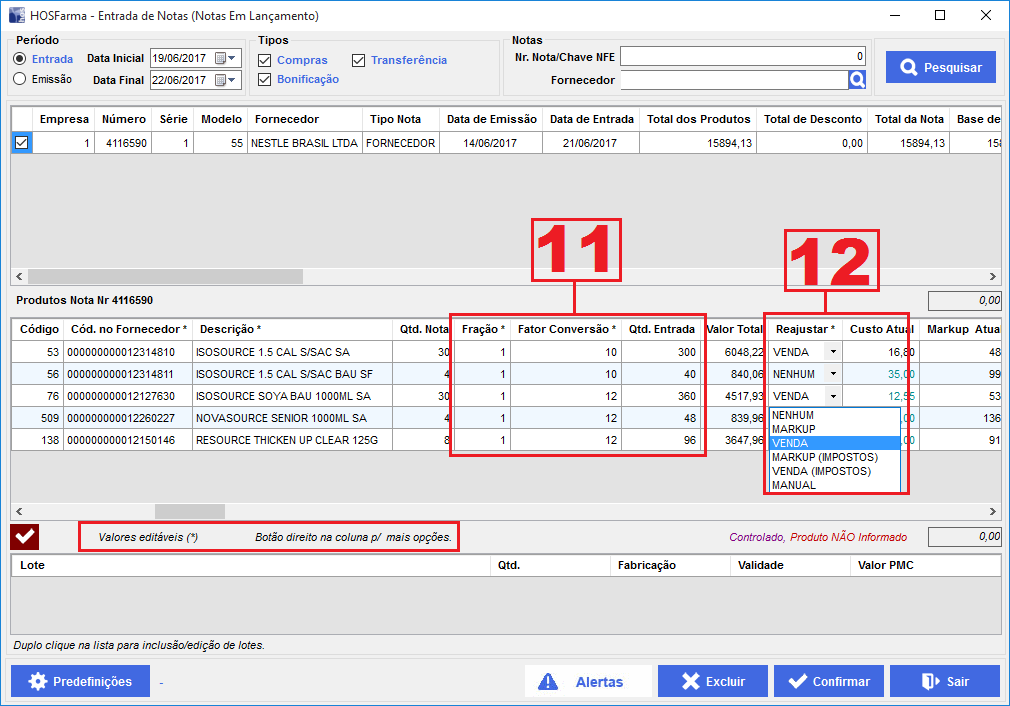
Task: Click the Sair exit button
Action: 945,681
